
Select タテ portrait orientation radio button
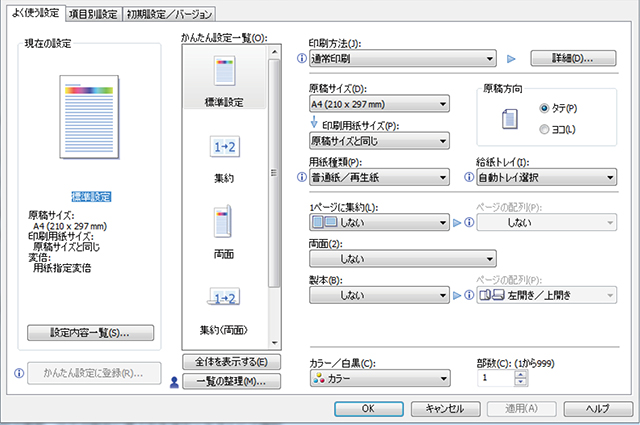544,107
